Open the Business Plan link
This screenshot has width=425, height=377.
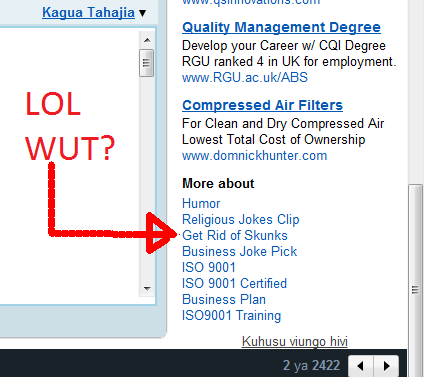224,299
